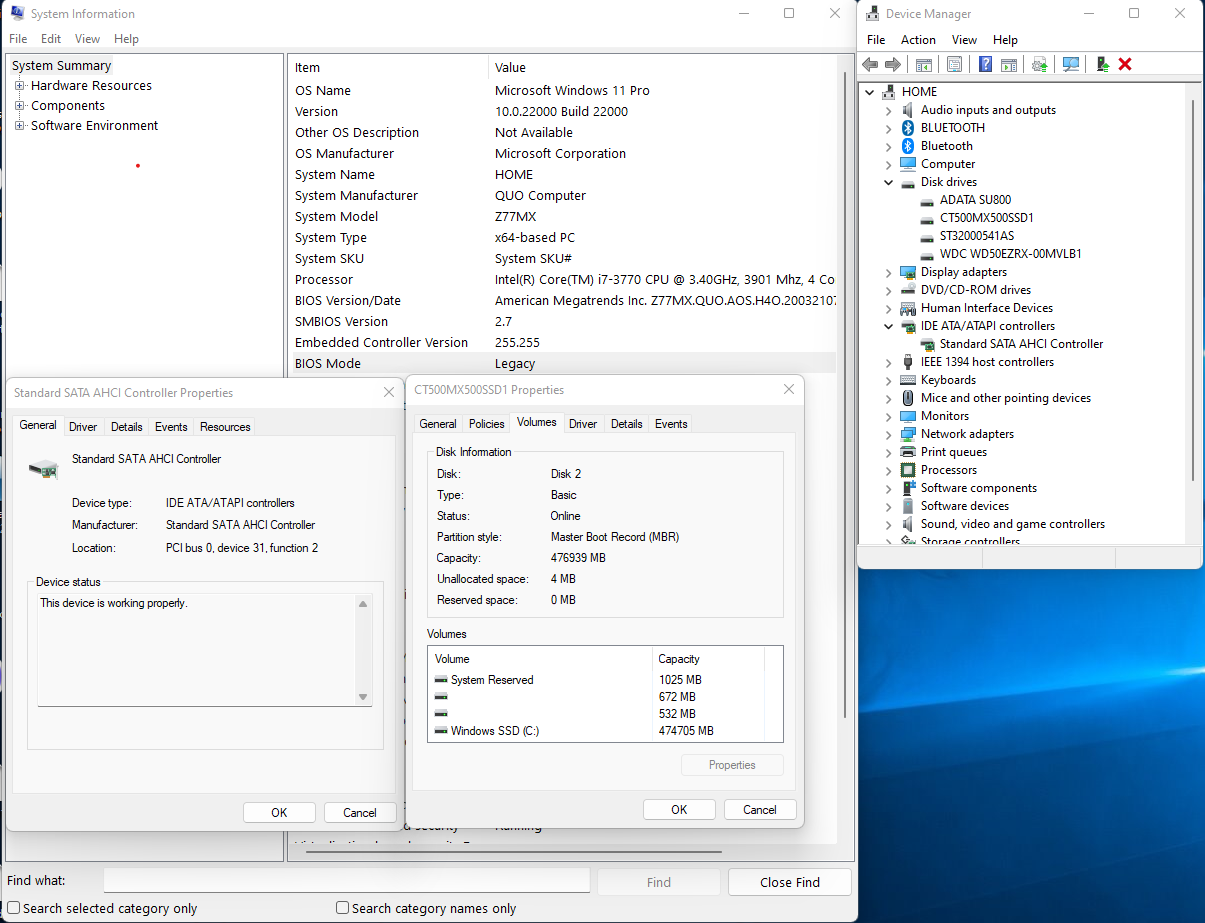
Task: Click the Keyboards category icon
Action: pyautogui.click(x=908, y=380)
